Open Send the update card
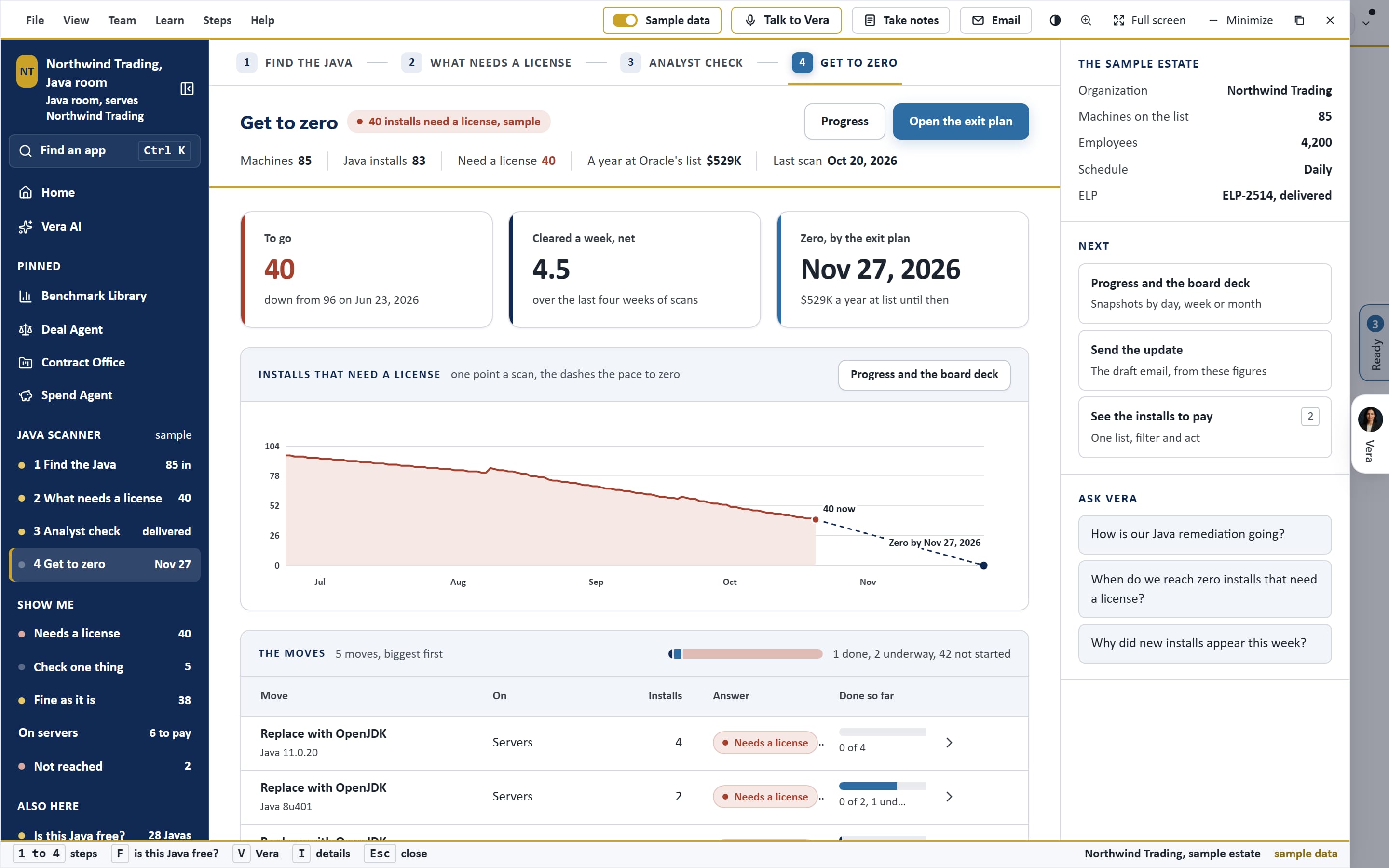The image size is (1389, 868). pyautogui.click(x=1205, y=360)
